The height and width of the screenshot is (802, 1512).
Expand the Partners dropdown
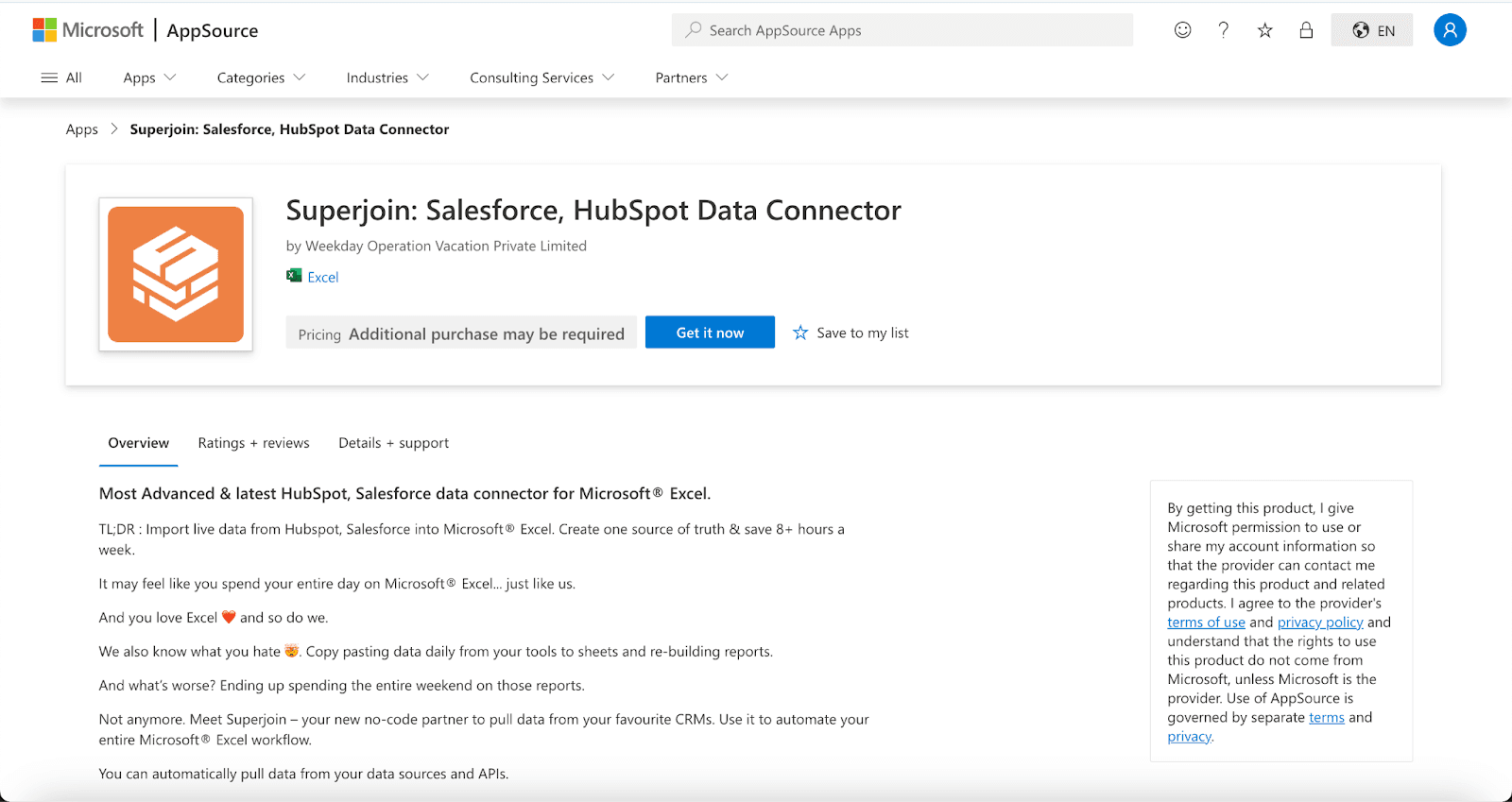point(692,77)
